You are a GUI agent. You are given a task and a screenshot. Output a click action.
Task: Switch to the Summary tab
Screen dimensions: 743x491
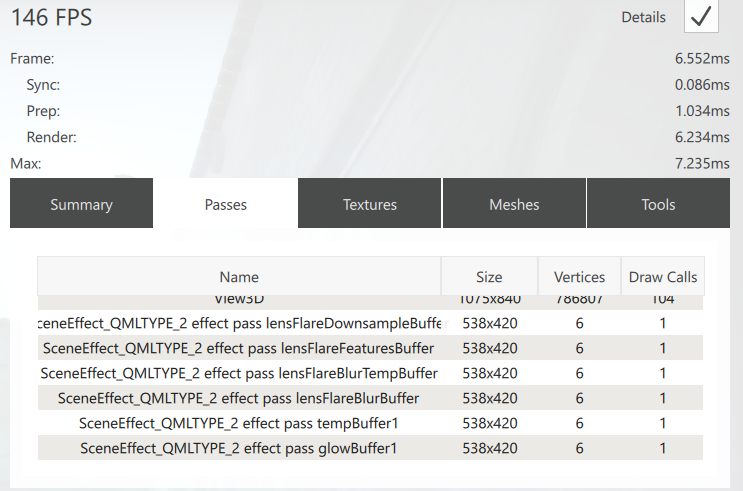click(x=81, y=204)
